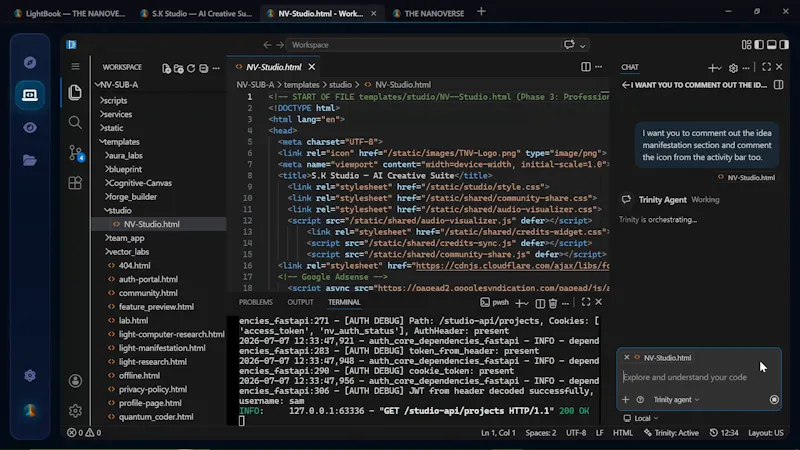800x450 pixels.
Task: Add context with plus in chat input
Action: pyautogui.click(x=626, y=399)
